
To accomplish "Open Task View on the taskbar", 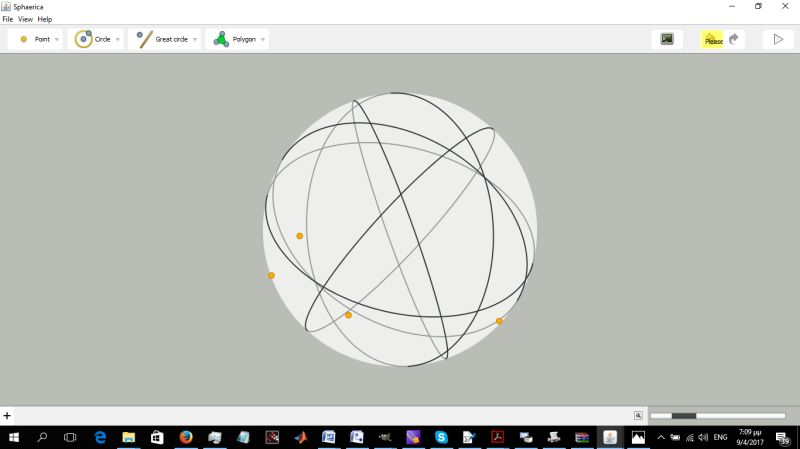I will 70,437.
